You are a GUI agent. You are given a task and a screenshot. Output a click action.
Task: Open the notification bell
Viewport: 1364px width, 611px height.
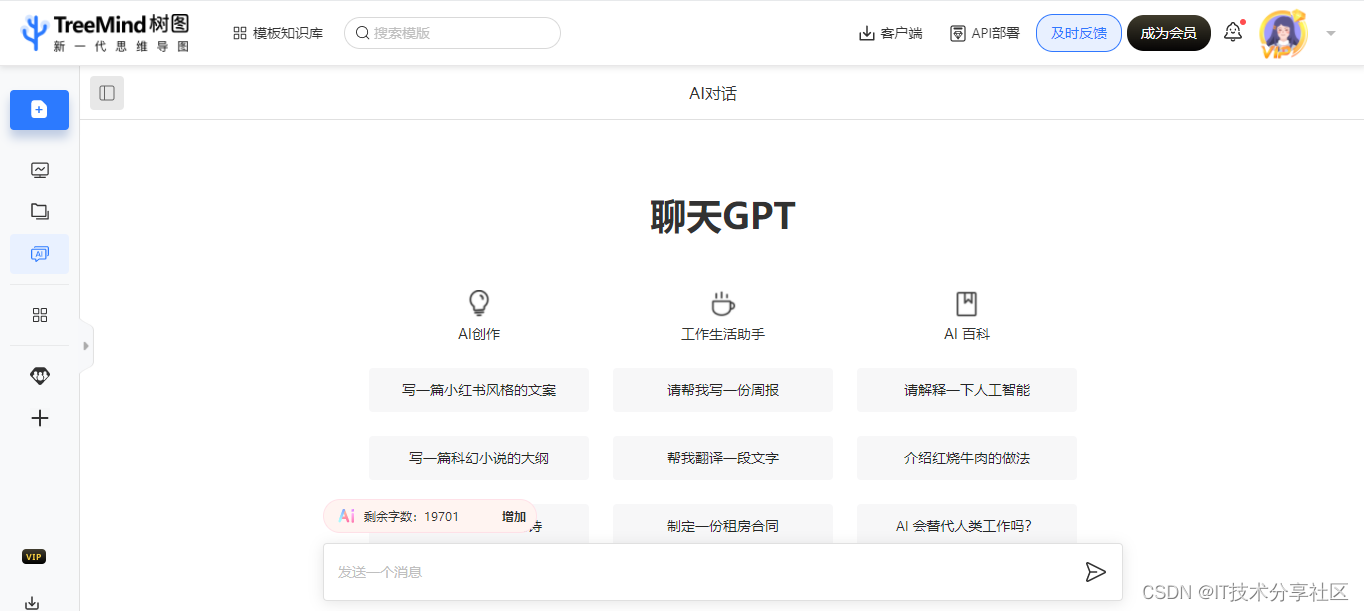pyautogui.click(x=1233, y=32)
